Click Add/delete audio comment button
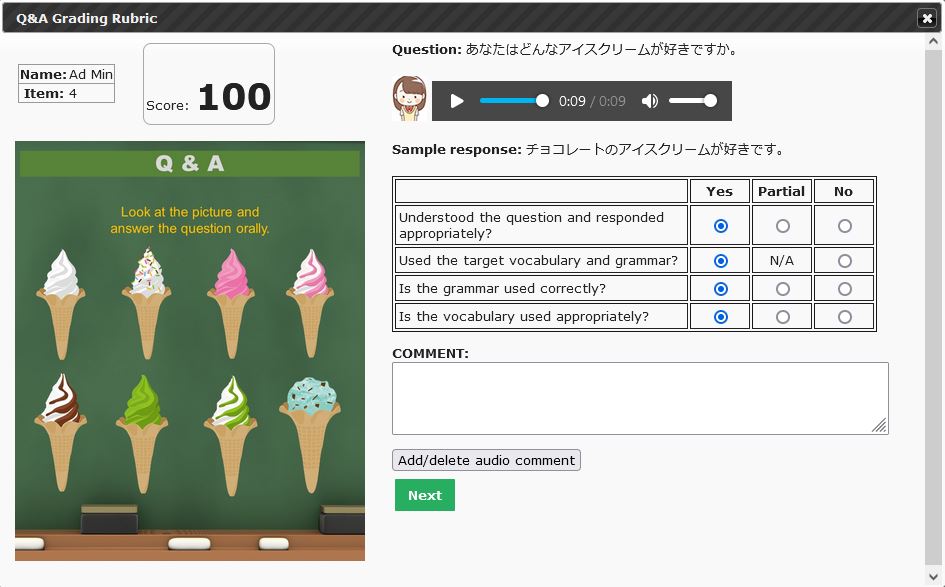The width and height of the screenshot is (945, 587). (486, 460)
